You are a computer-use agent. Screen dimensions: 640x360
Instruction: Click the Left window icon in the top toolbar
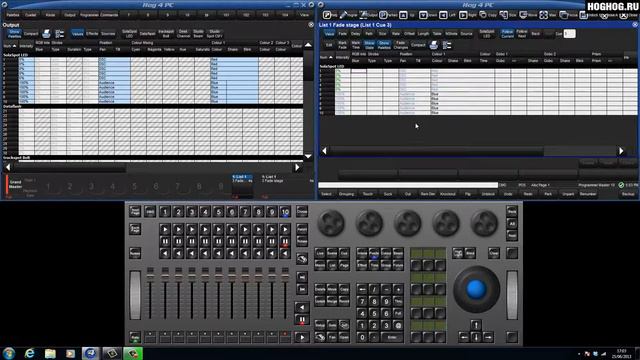pos(443,15)
